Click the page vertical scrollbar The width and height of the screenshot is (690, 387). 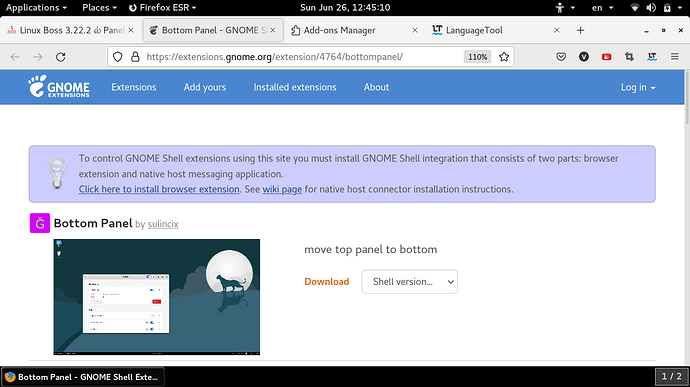coord(687,98)
